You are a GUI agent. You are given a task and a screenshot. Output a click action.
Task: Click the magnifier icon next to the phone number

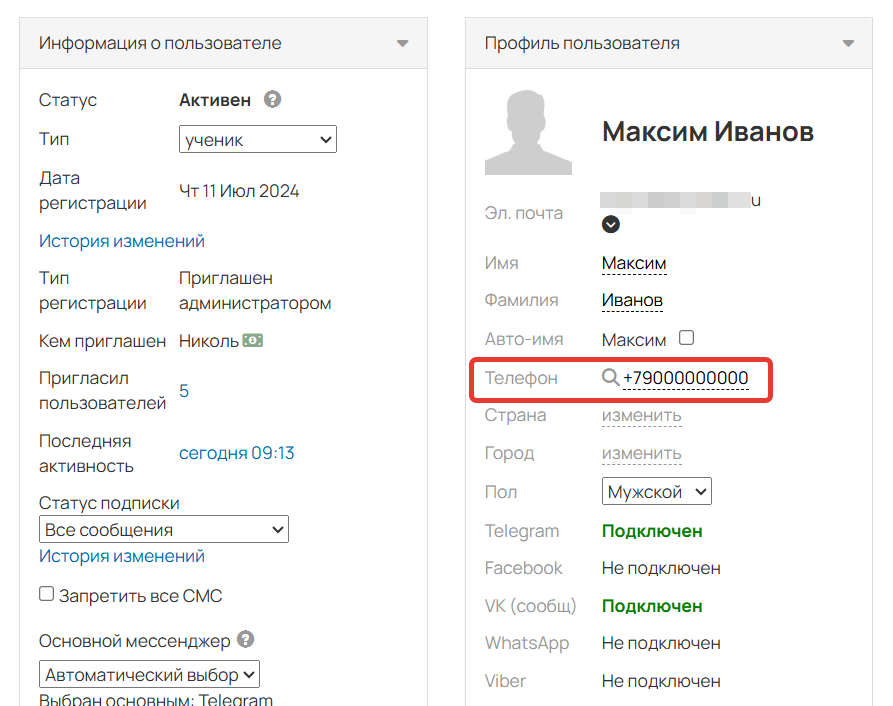pos(610,379)
